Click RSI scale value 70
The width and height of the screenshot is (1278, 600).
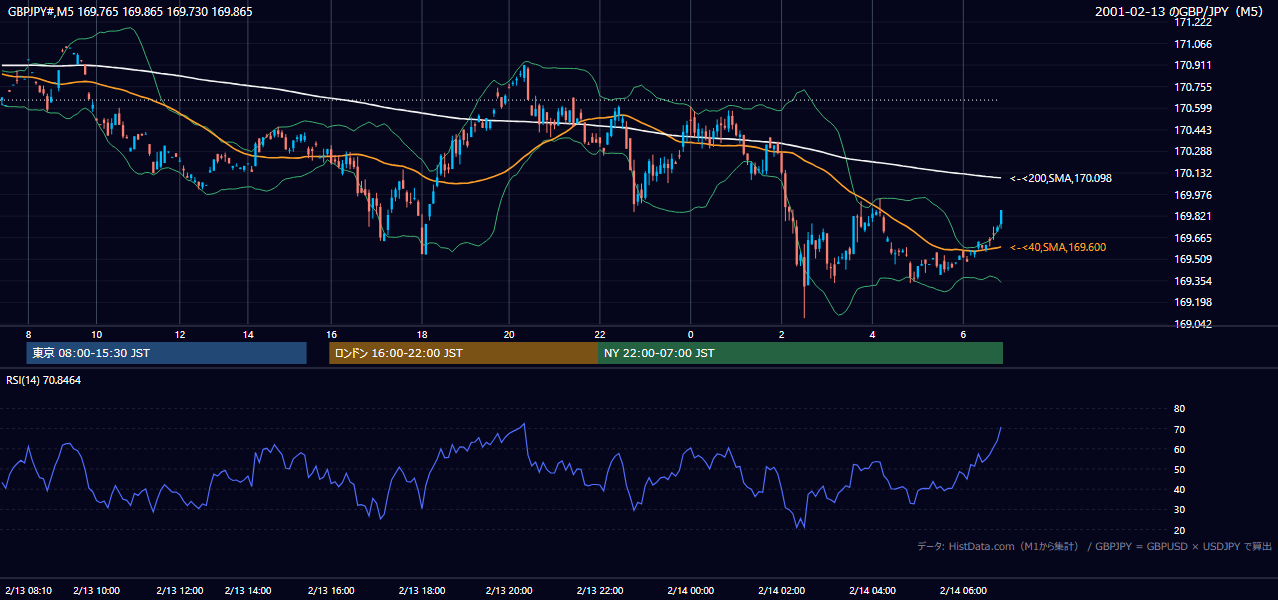click(x=1179, y=429)
